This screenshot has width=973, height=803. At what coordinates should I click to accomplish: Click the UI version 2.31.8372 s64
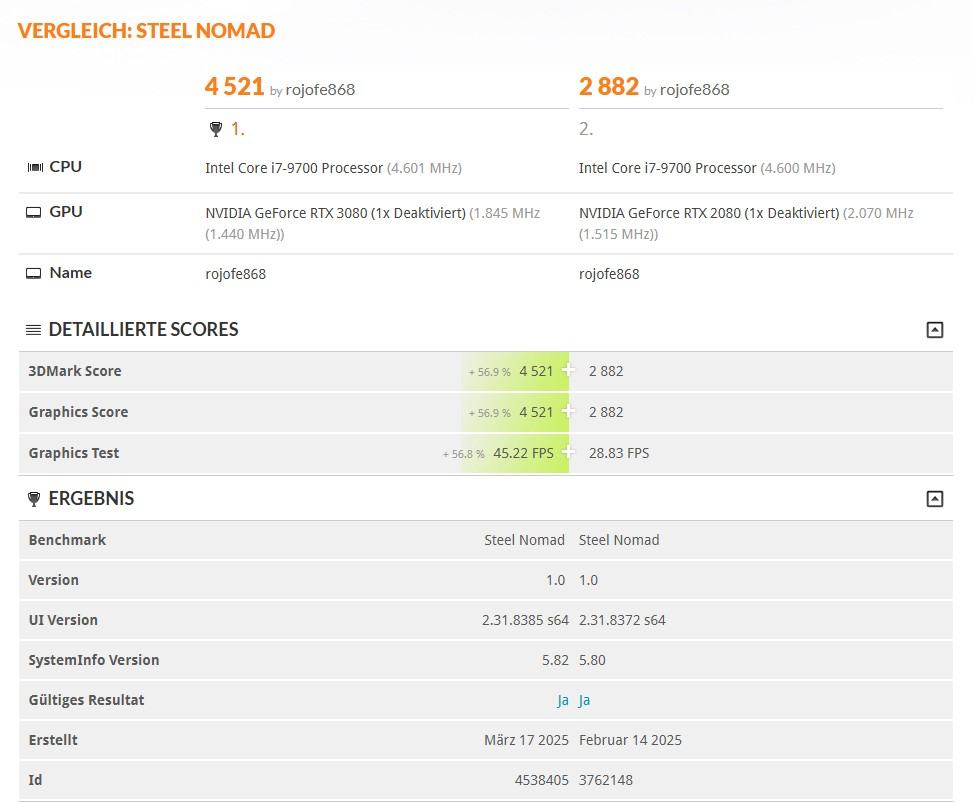tap(622, 620)
